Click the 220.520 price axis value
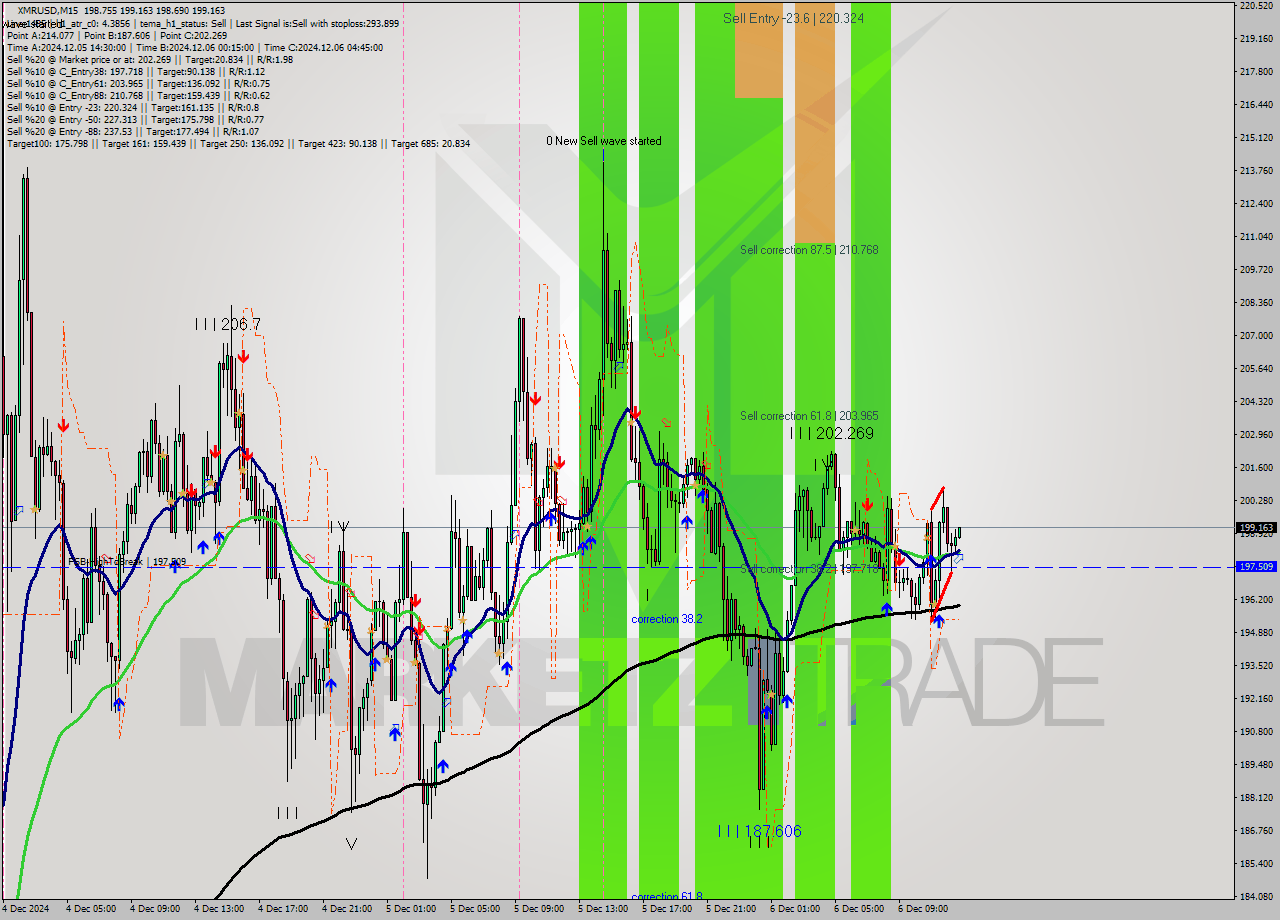 coord(1256,6)
